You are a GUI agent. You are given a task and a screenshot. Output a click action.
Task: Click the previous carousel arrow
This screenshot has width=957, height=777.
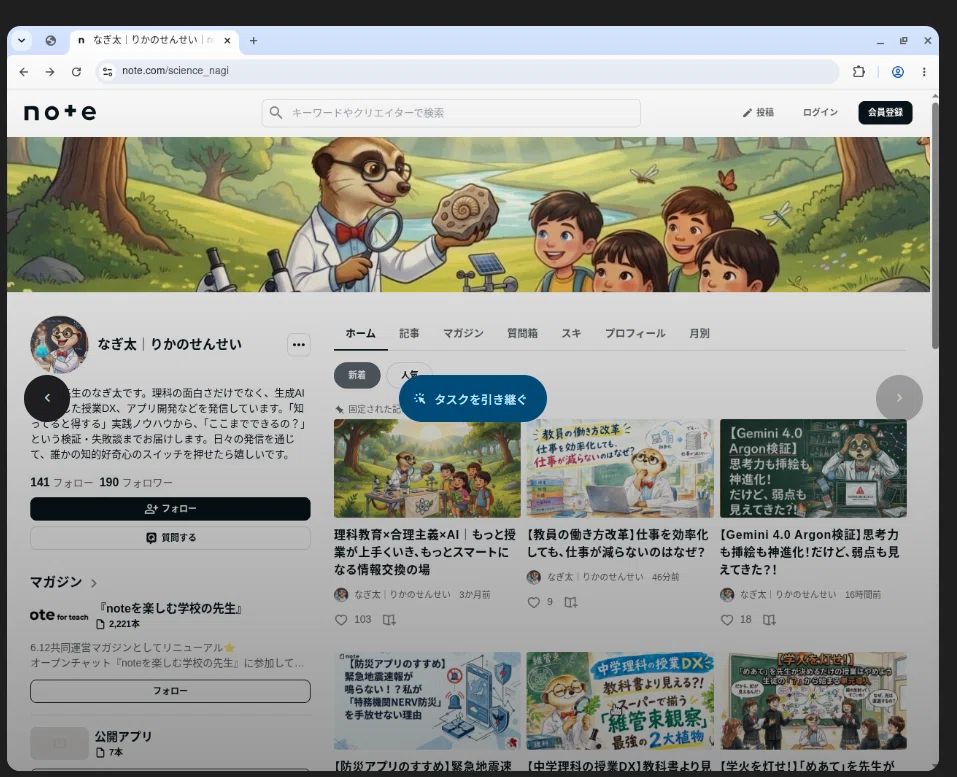click(x=47, y=398)
